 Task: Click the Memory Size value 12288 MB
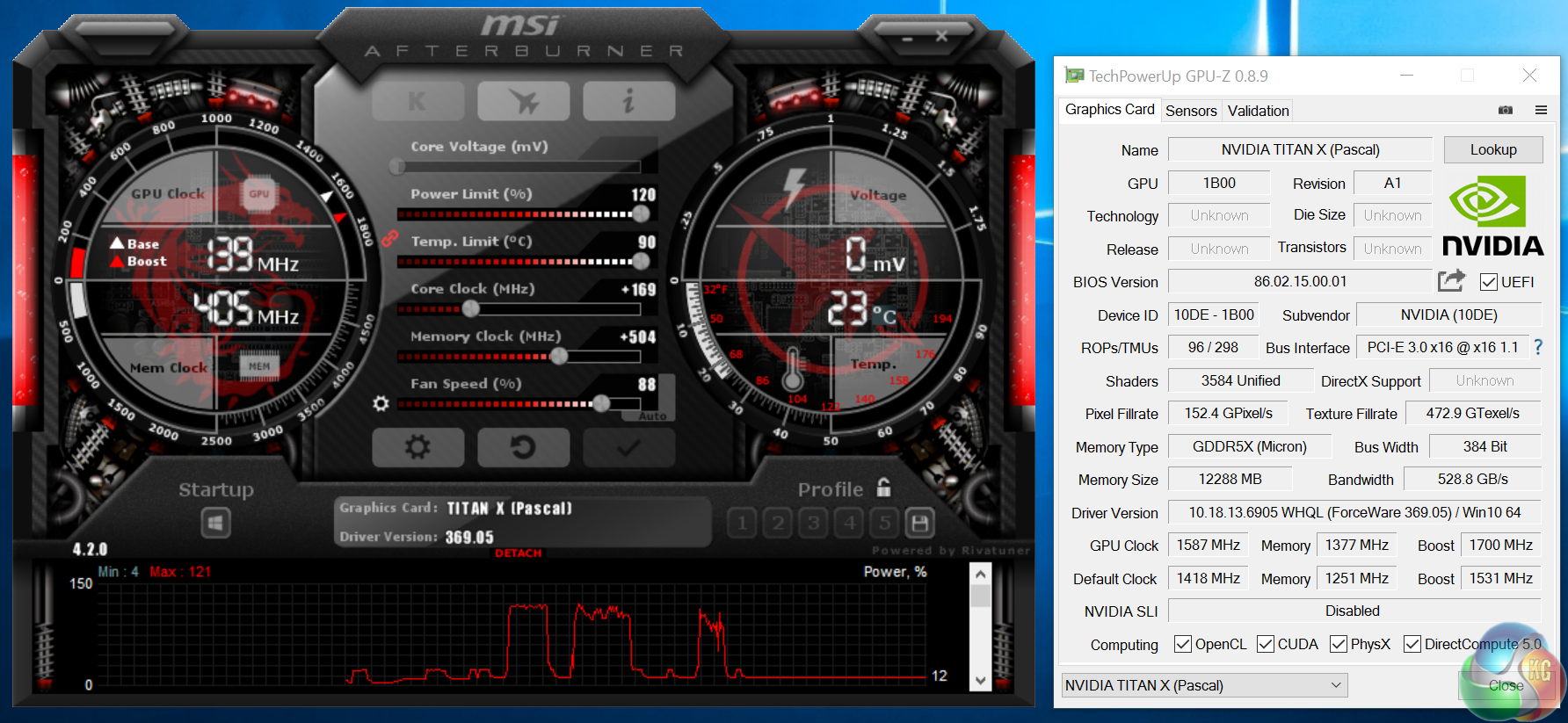[1230, 479]
